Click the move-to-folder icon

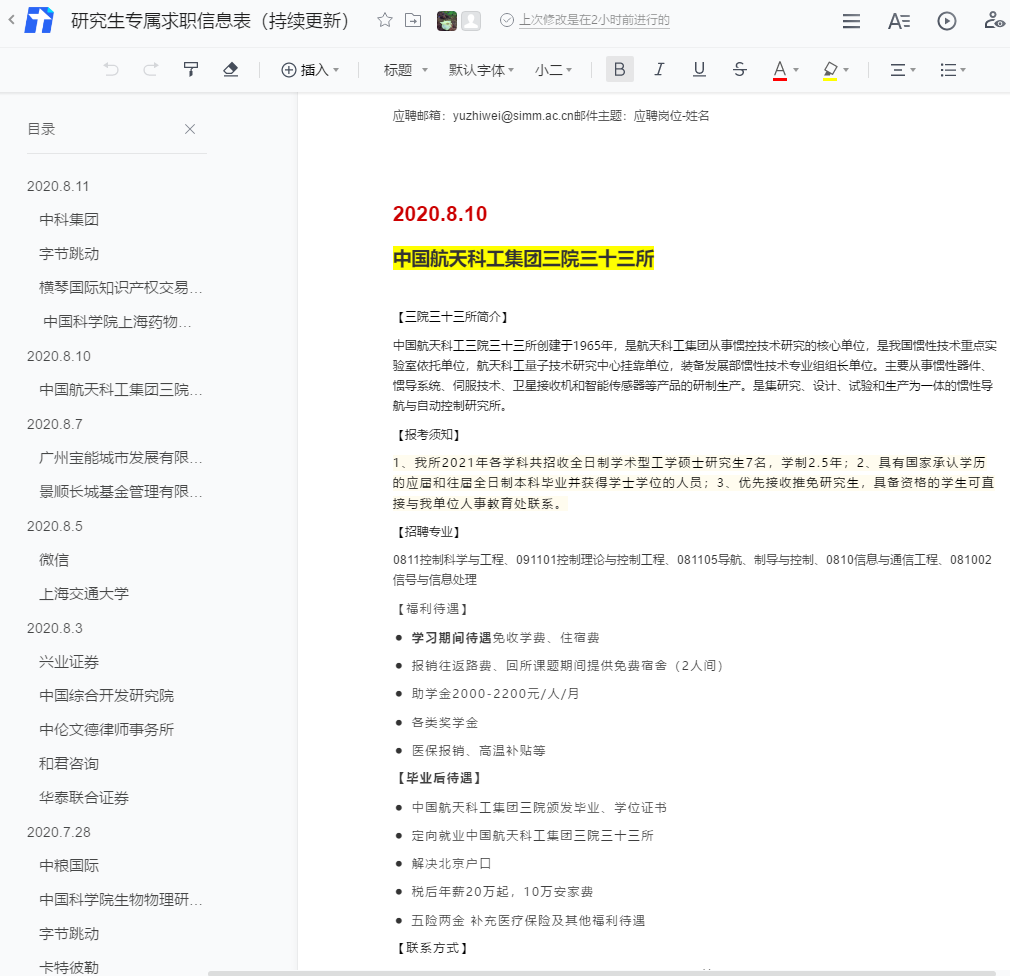pos(413,20)
